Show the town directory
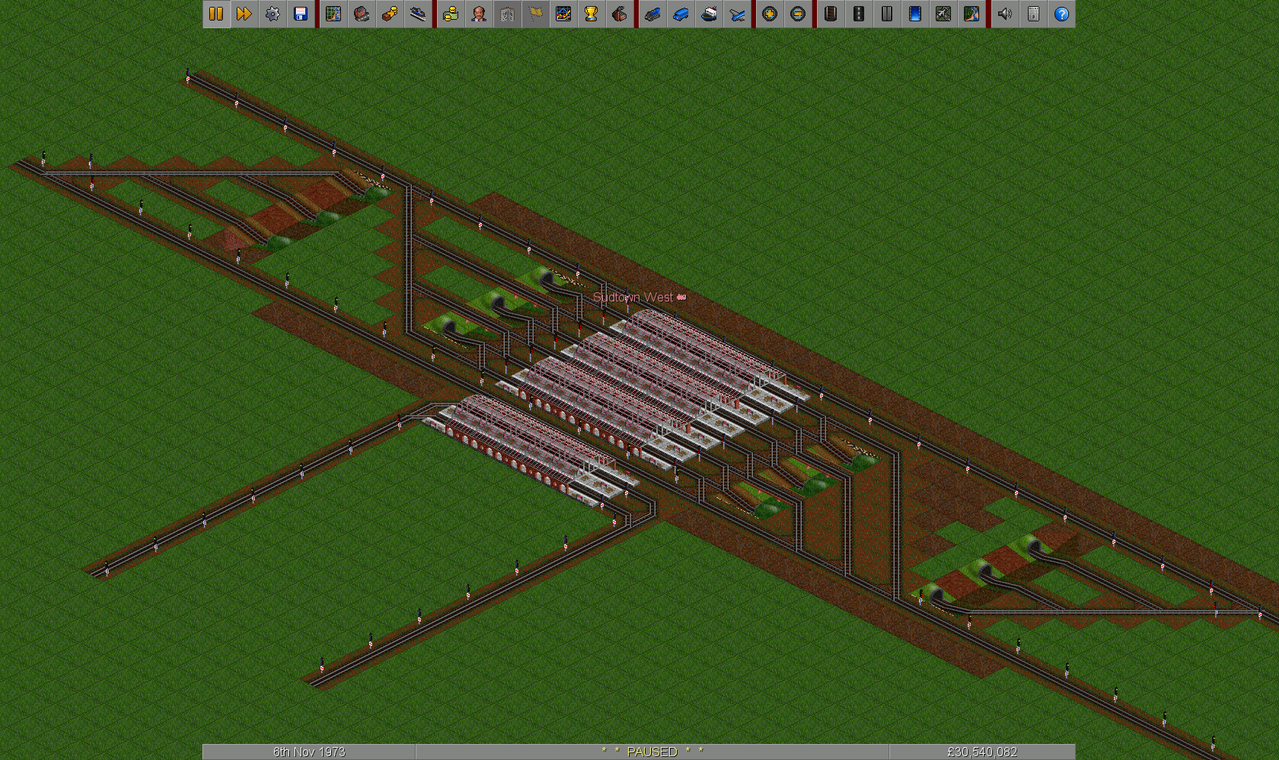 pos(361,14)
